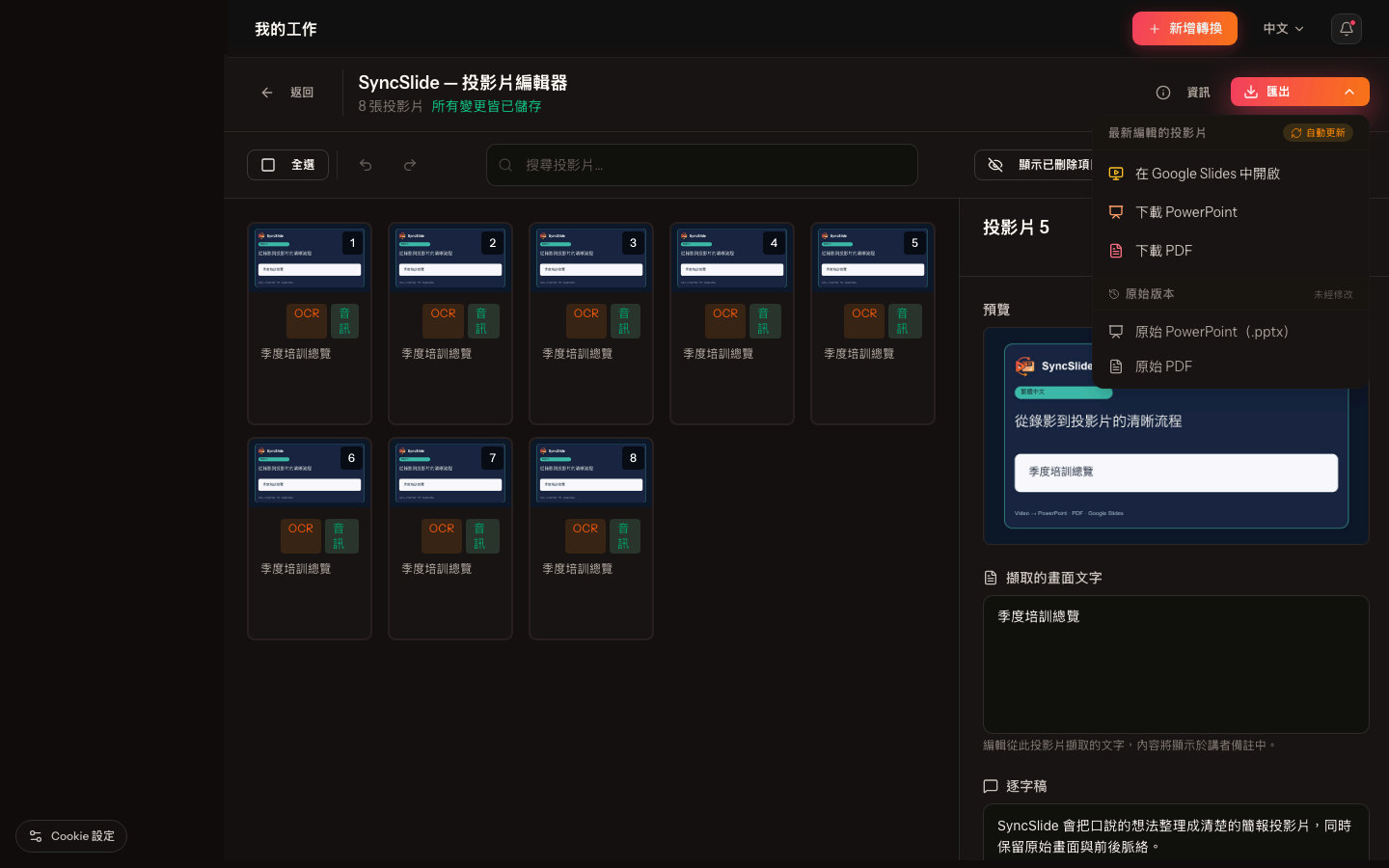Image resolution: width=1389 pixels, height=868 pixels.
Task: Select slide 1 thumbnail
Action: point(310,258)
